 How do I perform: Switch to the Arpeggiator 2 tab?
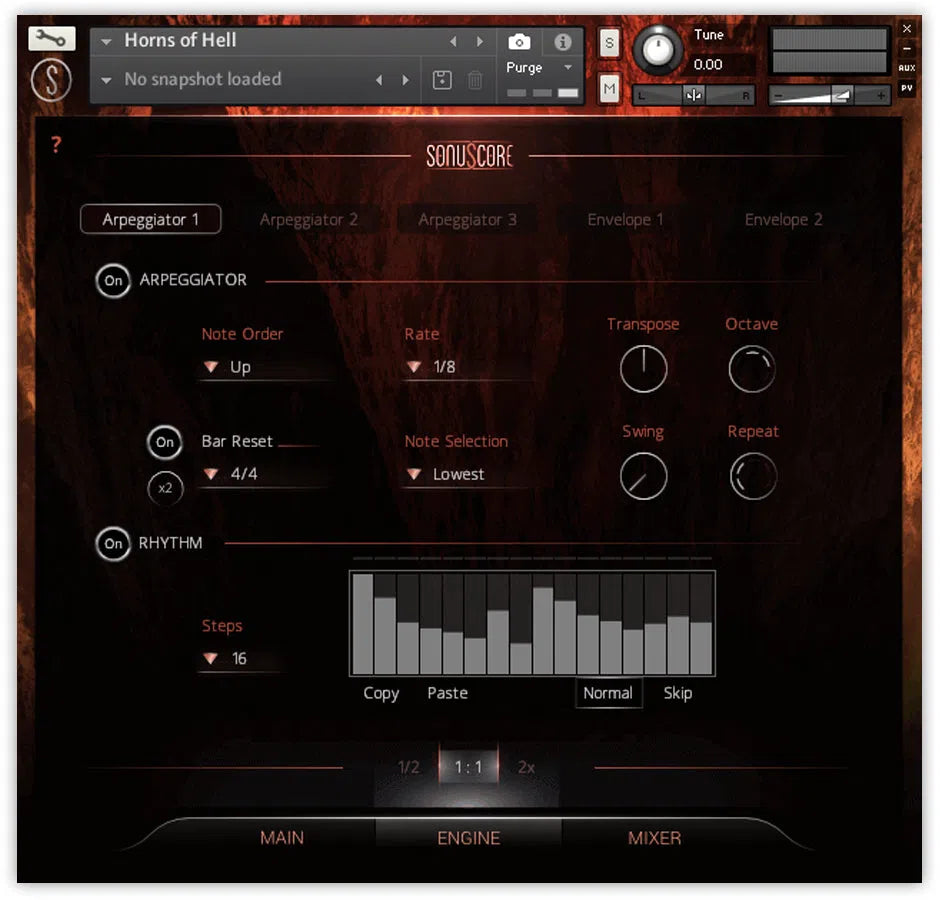[309, 219]
